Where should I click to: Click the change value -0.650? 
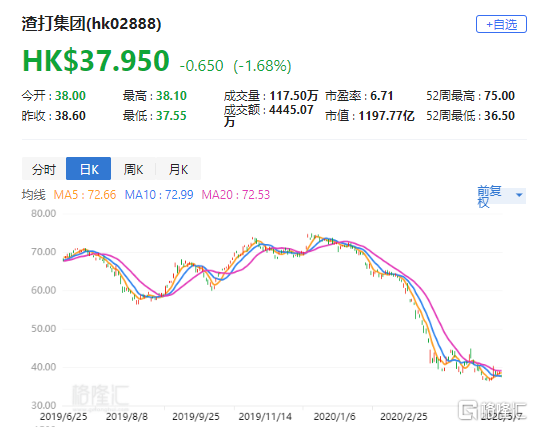click(202, 66)
